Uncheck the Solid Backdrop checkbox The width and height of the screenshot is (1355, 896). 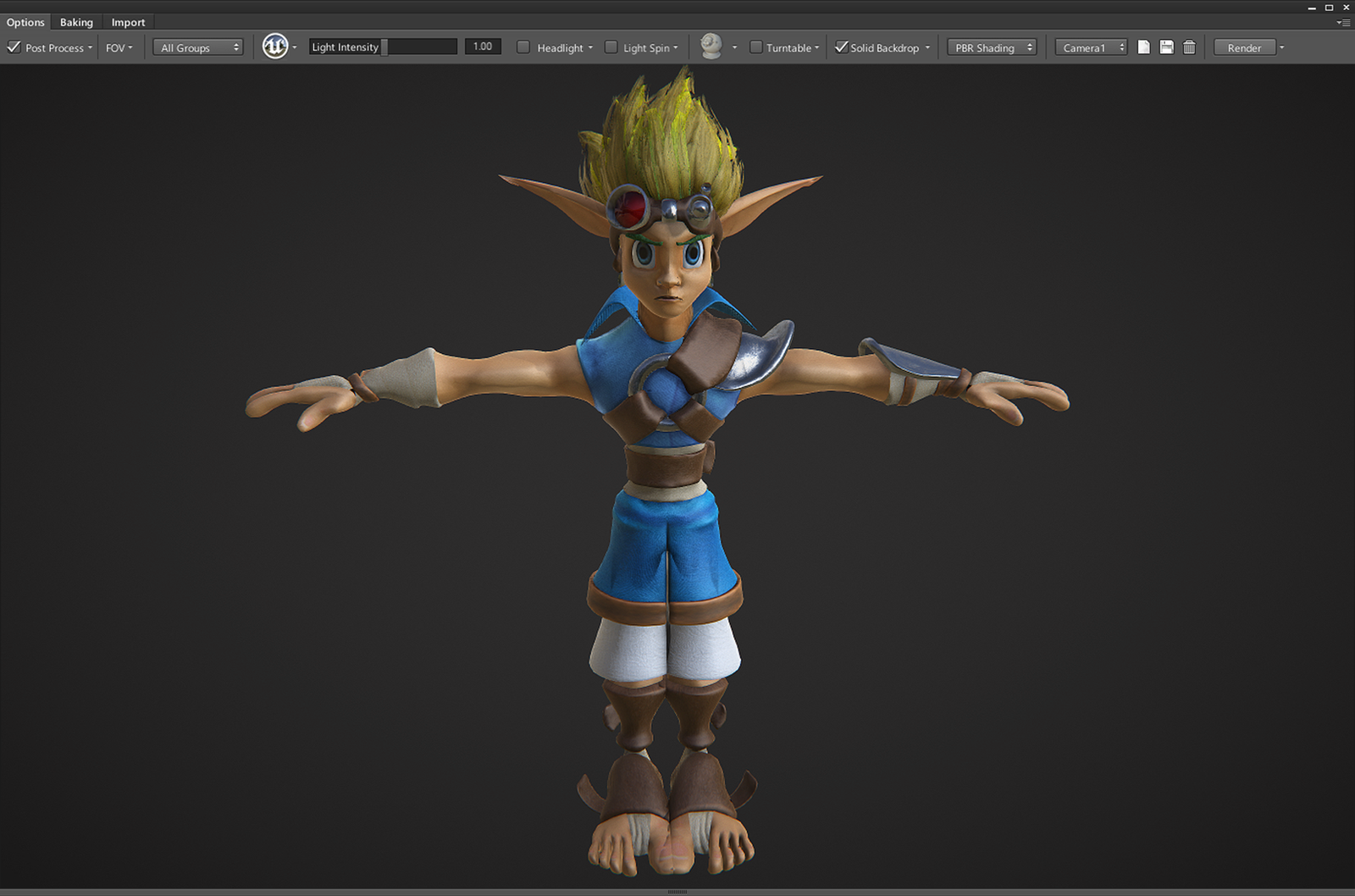[841, 47]
